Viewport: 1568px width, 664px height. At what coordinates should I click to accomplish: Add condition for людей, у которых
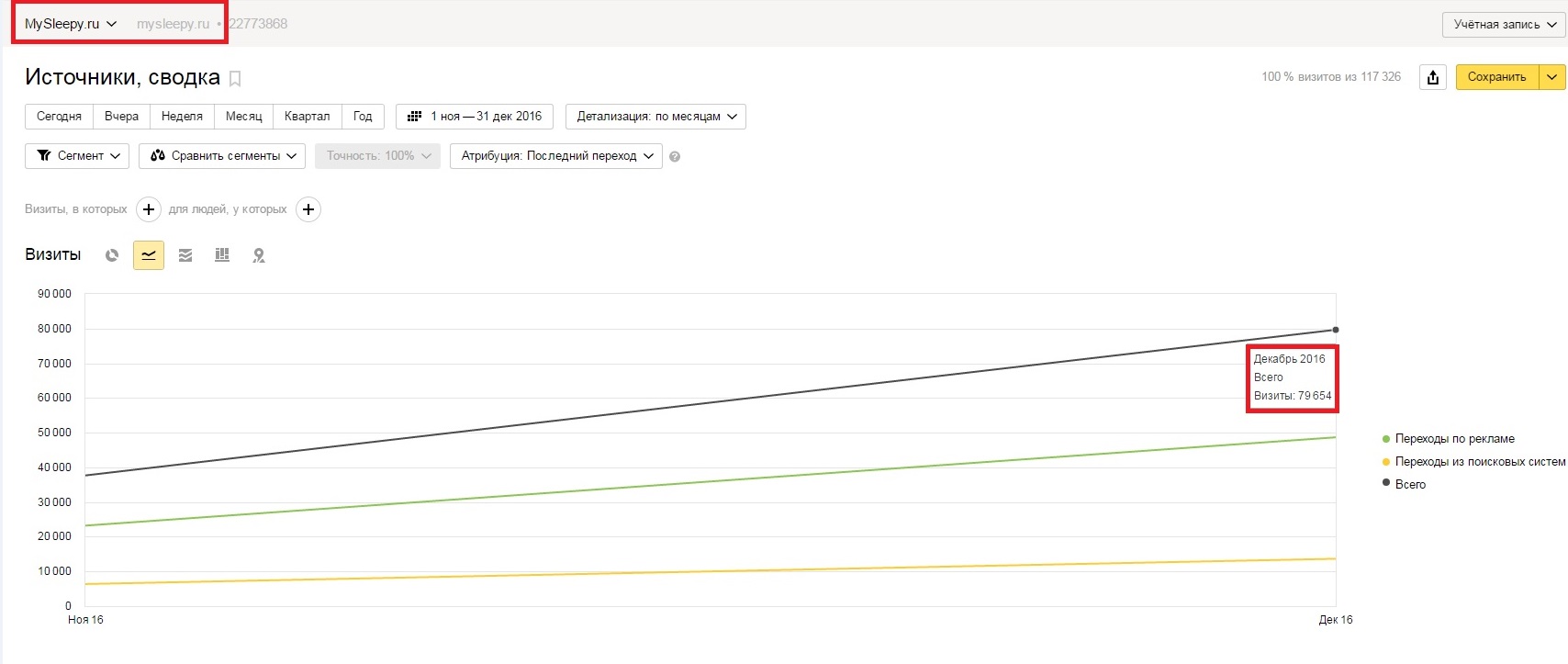[308, 209]
